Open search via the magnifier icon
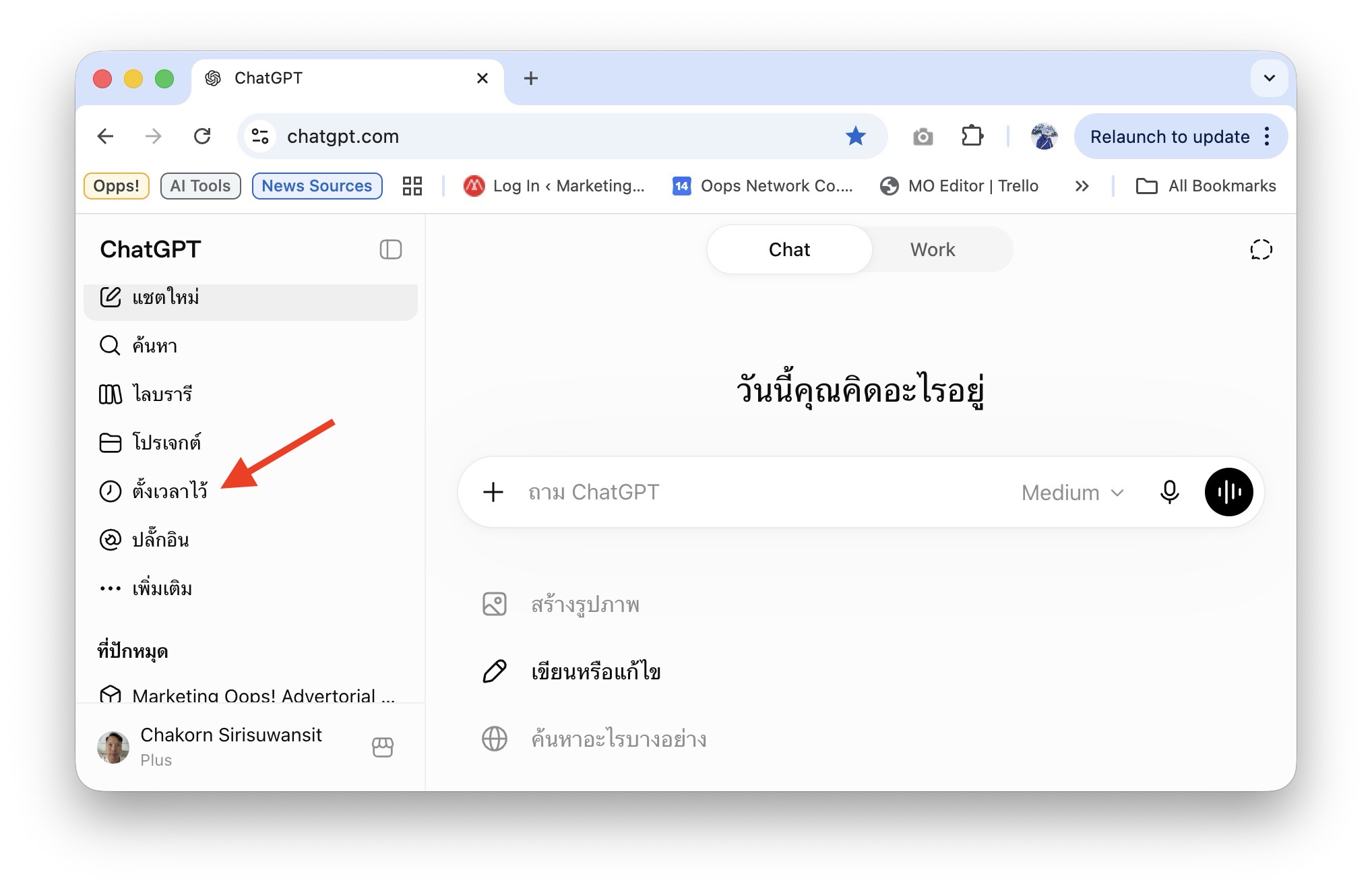The height and width of the screenshot is (891, 1372). (x=110, y=346)
